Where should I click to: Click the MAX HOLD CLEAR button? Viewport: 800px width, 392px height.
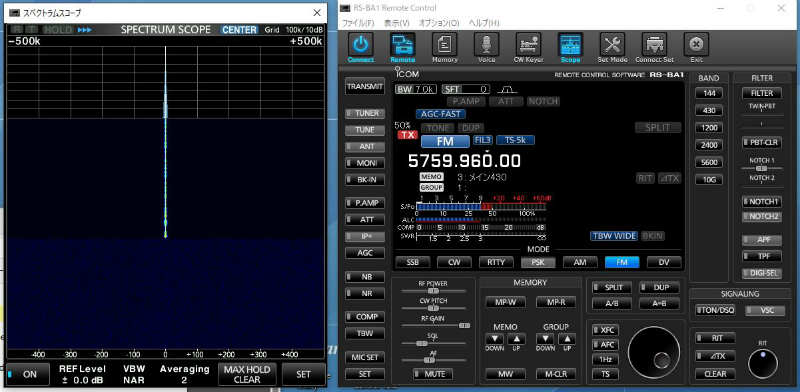[247, 374]
